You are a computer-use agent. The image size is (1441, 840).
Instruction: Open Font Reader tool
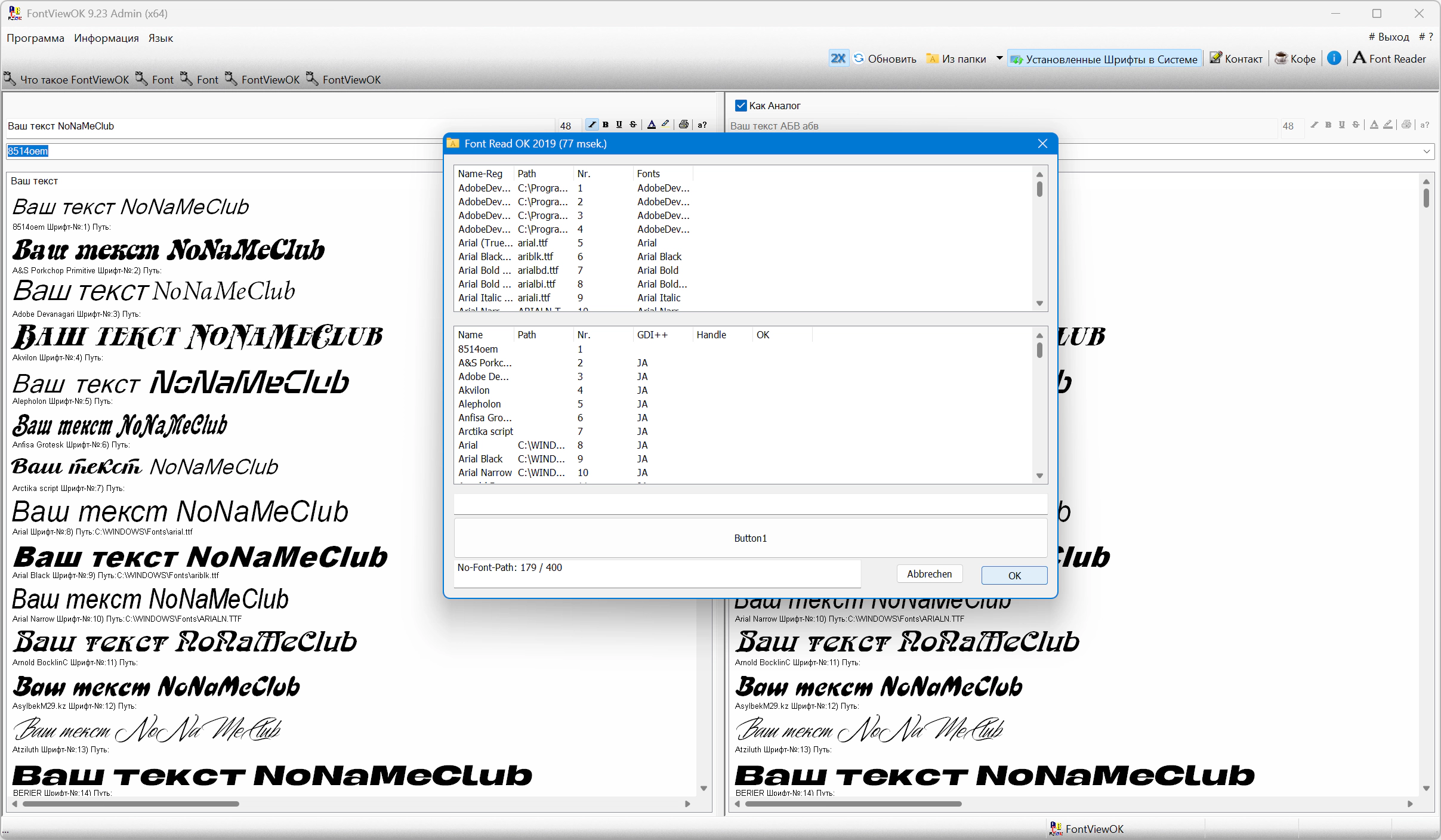[1389, 58]
